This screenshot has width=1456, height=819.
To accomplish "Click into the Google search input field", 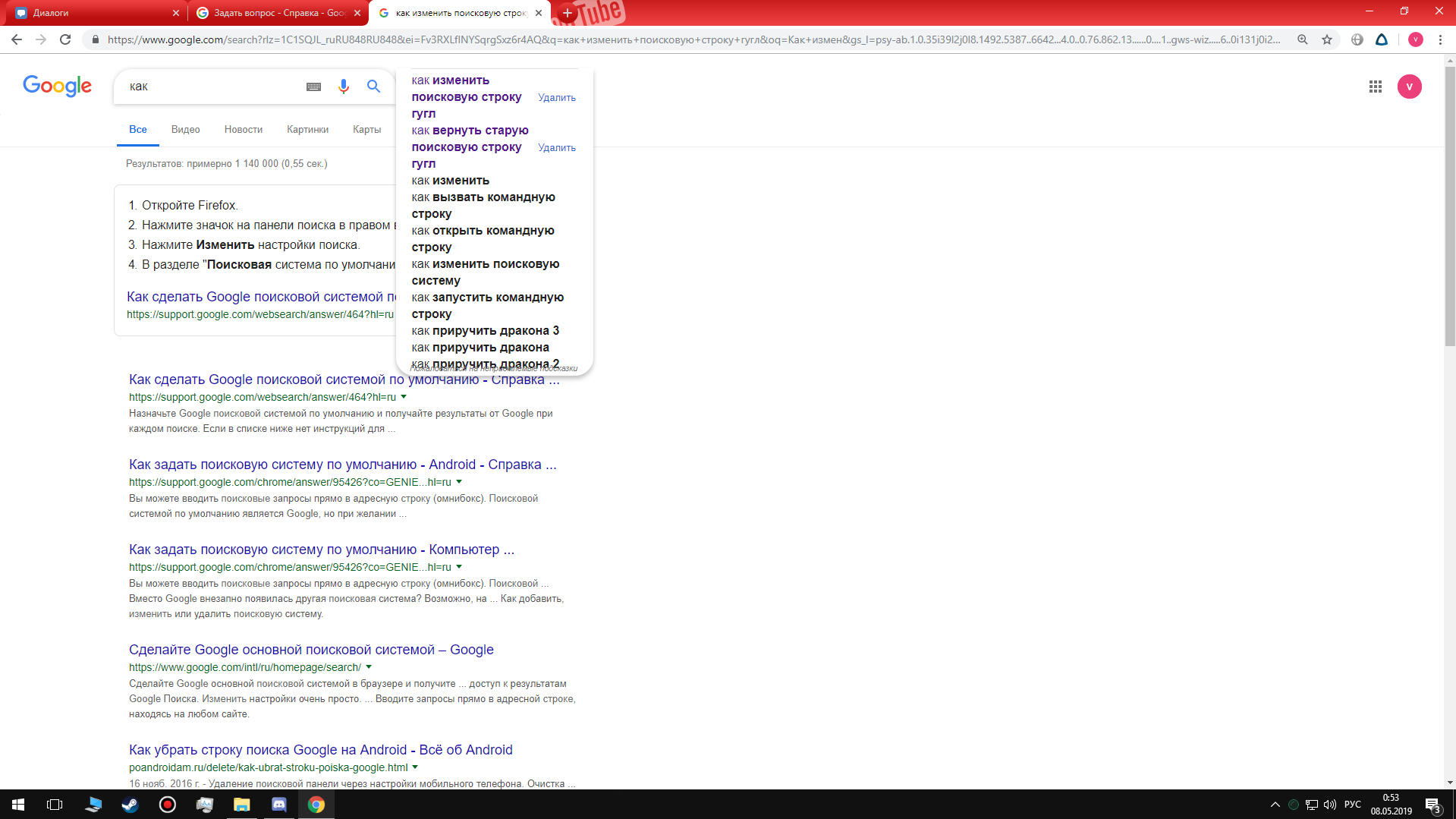I will (x=212, y=87).
